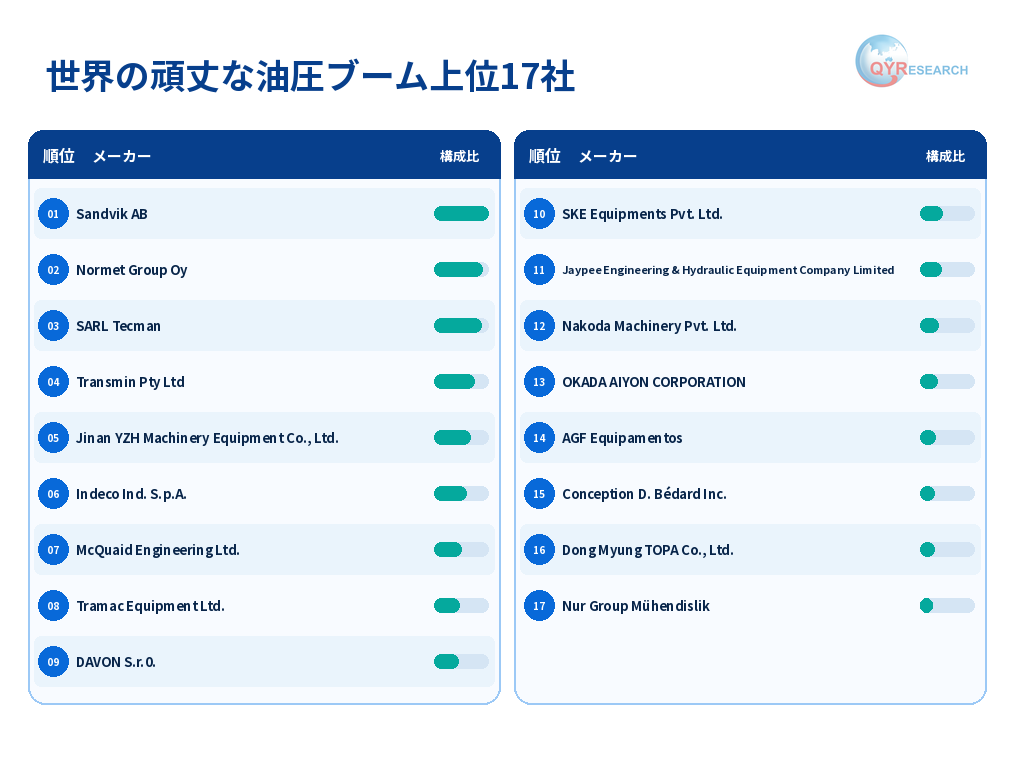Select the name Tramac Equipment Ltd.
This screenshot has height=761, width=1015.
[151, 606]
